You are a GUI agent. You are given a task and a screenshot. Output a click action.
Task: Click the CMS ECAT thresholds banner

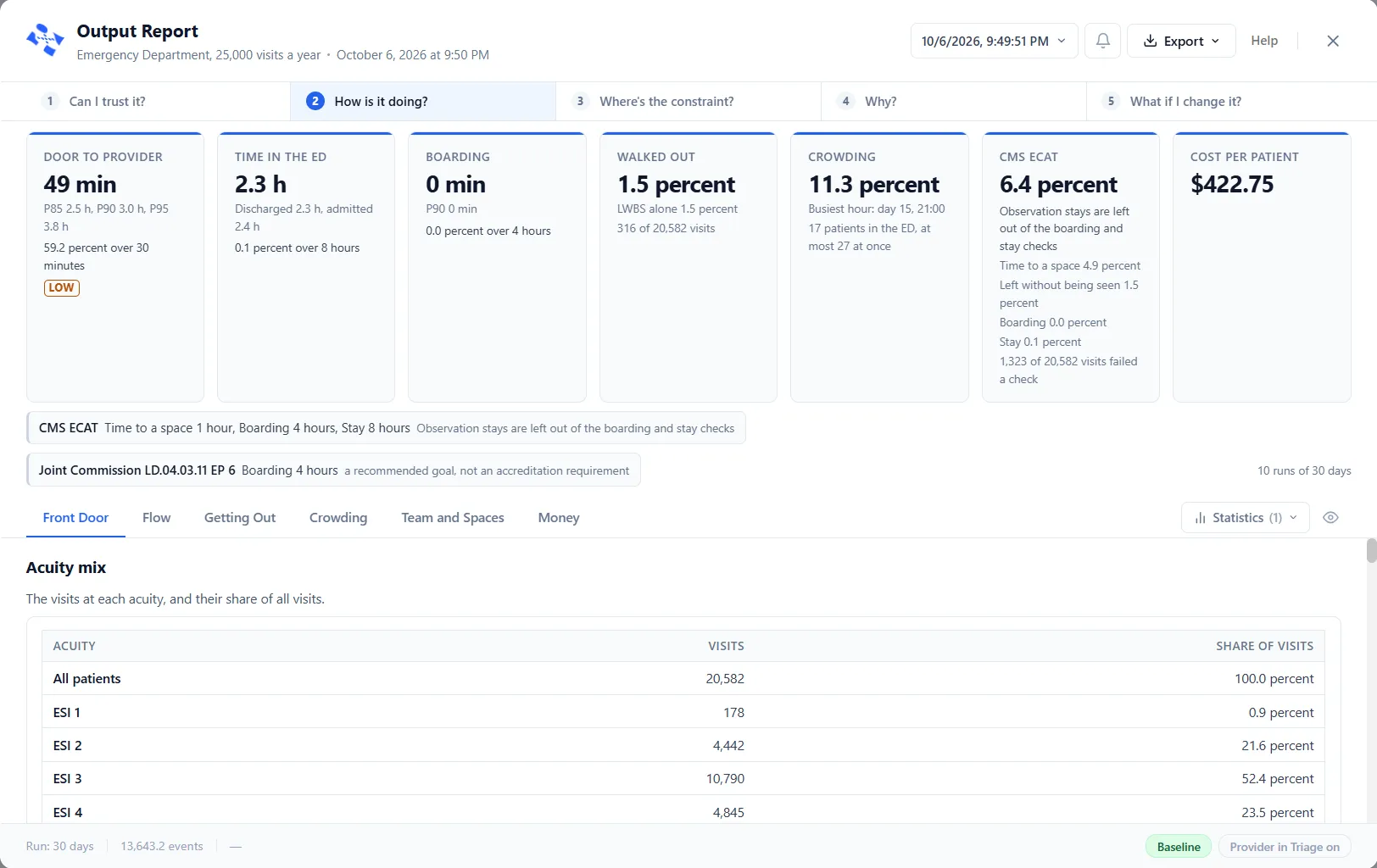(387, 428)
